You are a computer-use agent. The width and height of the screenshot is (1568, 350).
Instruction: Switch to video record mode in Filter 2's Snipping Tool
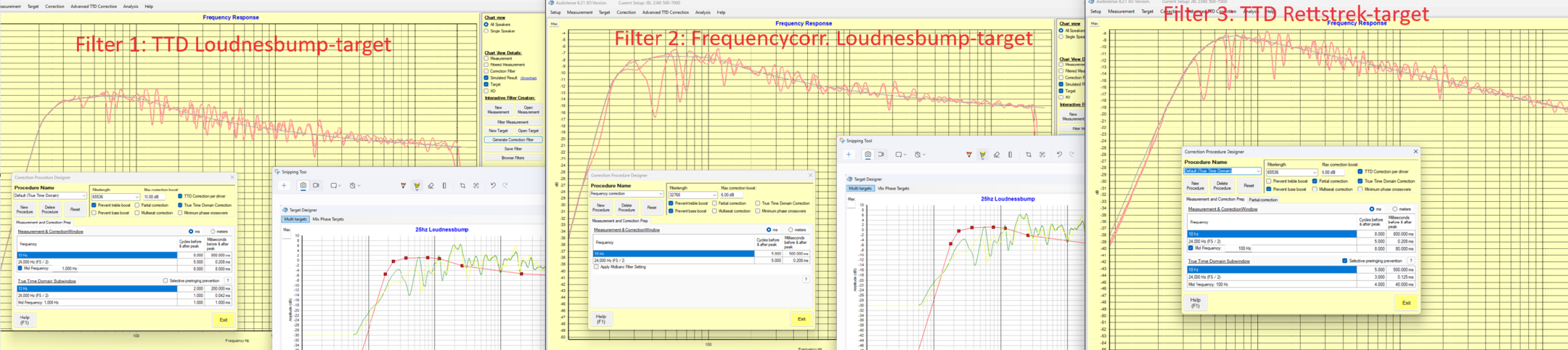point(881,155)
